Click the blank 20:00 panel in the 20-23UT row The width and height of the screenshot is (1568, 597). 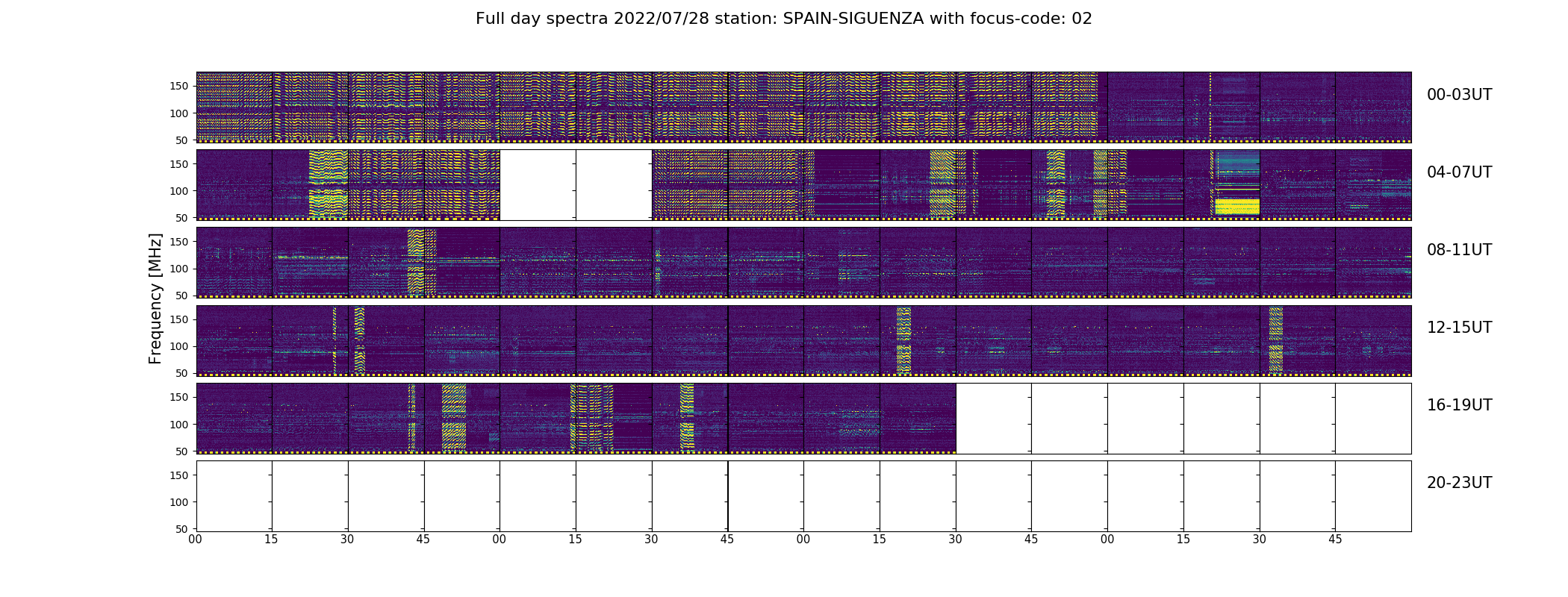tap(234, 496)
